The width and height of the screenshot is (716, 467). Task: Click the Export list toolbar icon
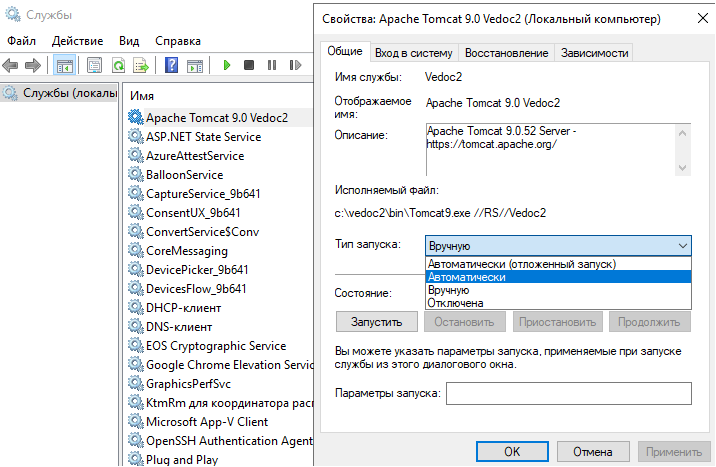141,65
